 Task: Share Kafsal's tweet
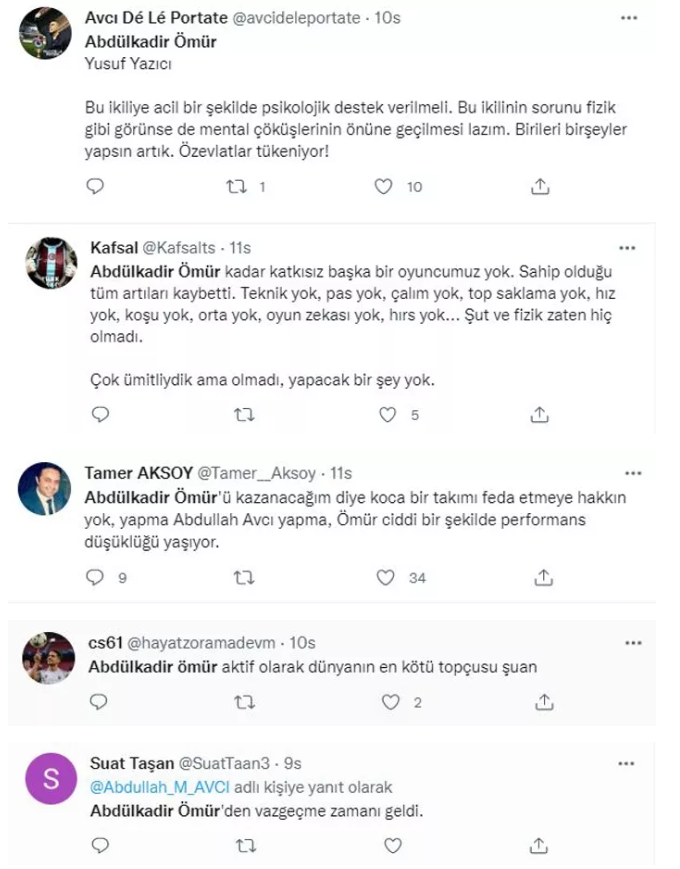539,415
